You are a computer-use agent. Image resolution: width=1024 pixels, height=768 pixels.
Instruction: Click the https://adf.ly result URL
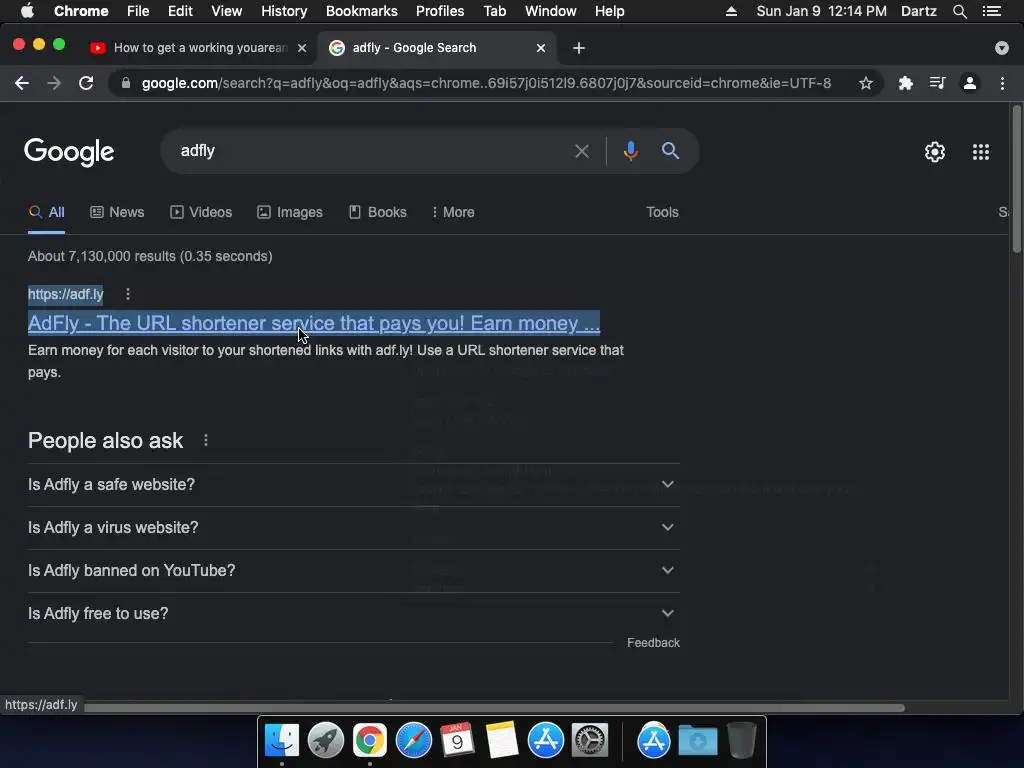pos(65,294)
